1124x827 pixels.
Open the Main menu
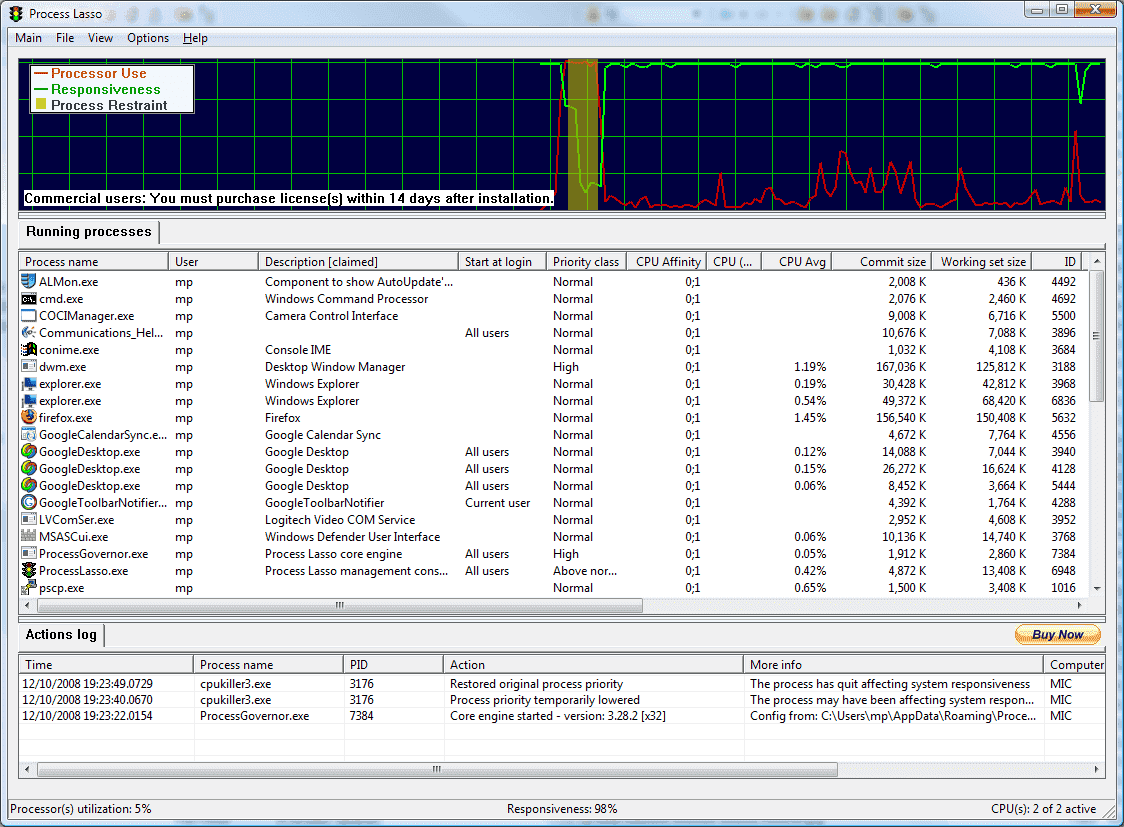point(28,38)
